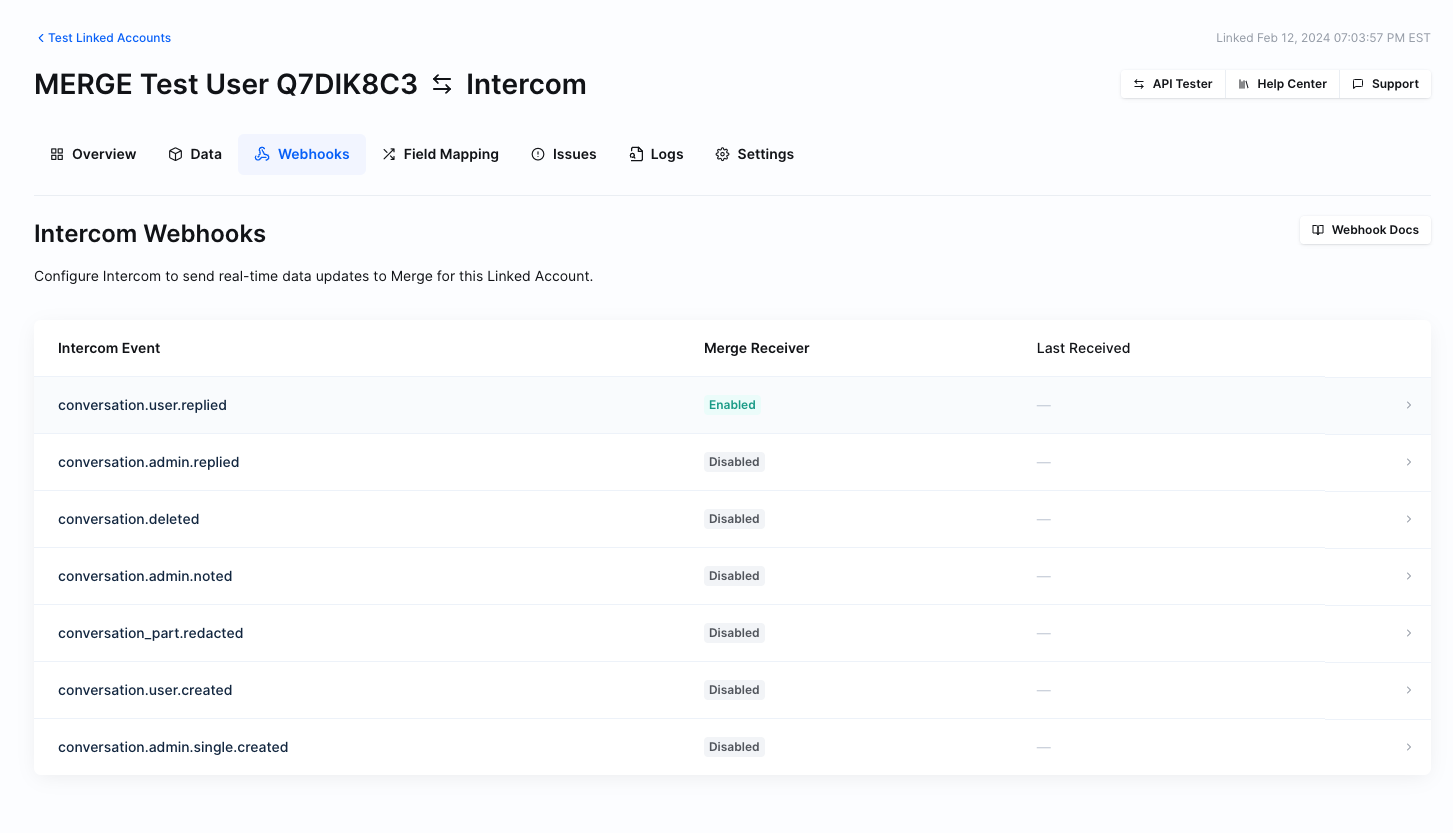Expand the conversation.admin.single.created row chevron
This screenshot has width=1453, height=833.
[1408, 747]
